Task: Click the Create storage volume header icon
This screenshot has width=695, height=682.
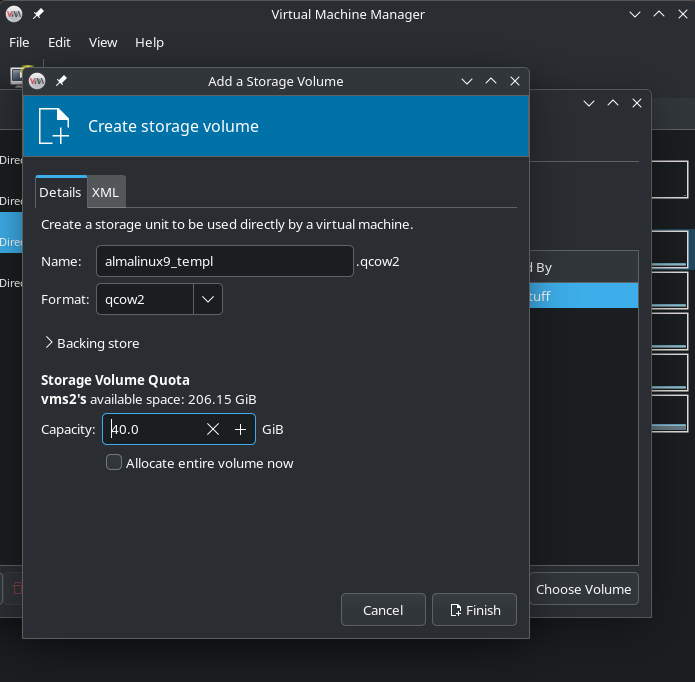Action: [54, 126]
